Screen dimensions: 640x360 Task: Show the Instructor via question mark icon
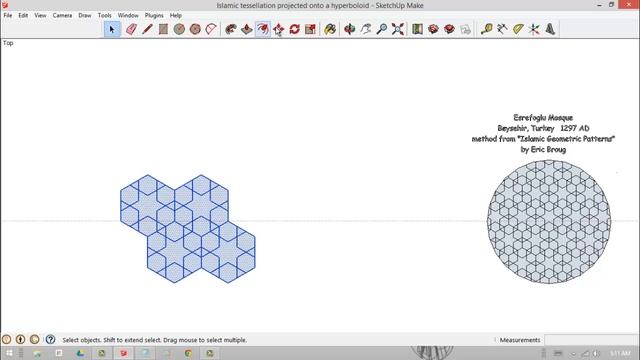pyautogui.click(x=50, y=340)
